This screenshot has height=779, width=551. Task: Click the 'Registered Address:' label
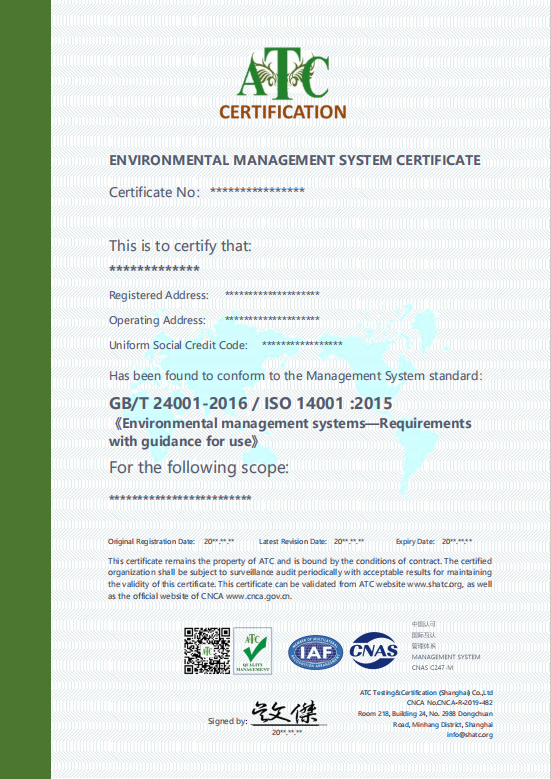pos(158,295)
